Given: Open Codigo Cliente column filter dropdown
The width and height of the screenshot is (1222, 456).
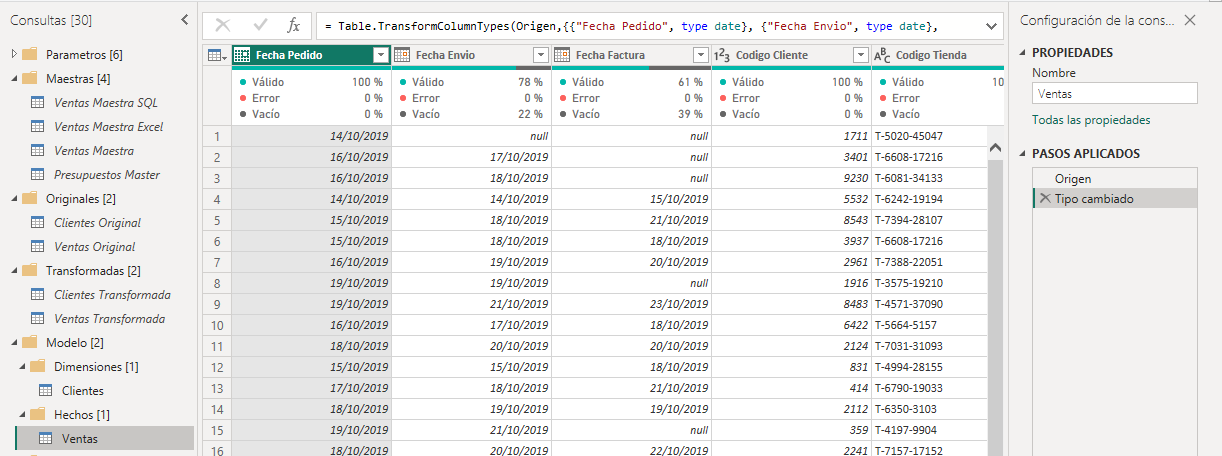Looking at the screenshot, I should tap(861, 55).
